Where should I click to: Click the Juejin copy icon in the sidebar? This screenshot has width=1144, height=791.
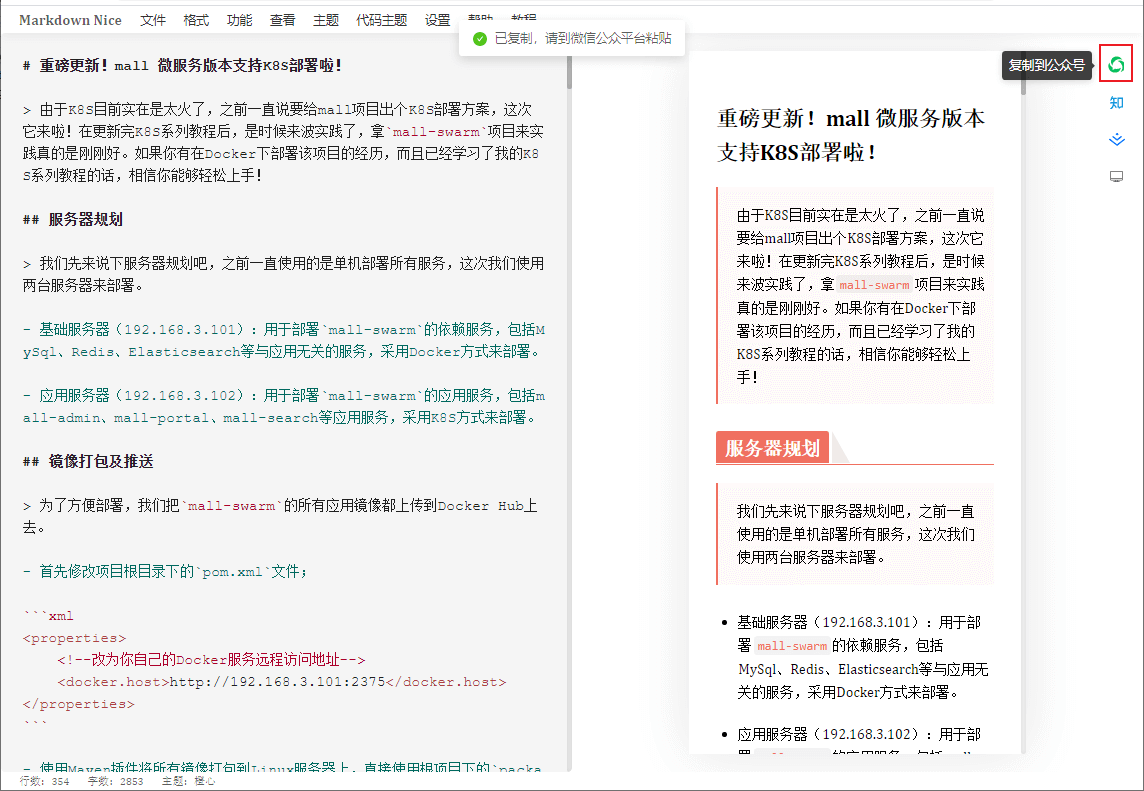[1116, 139]
